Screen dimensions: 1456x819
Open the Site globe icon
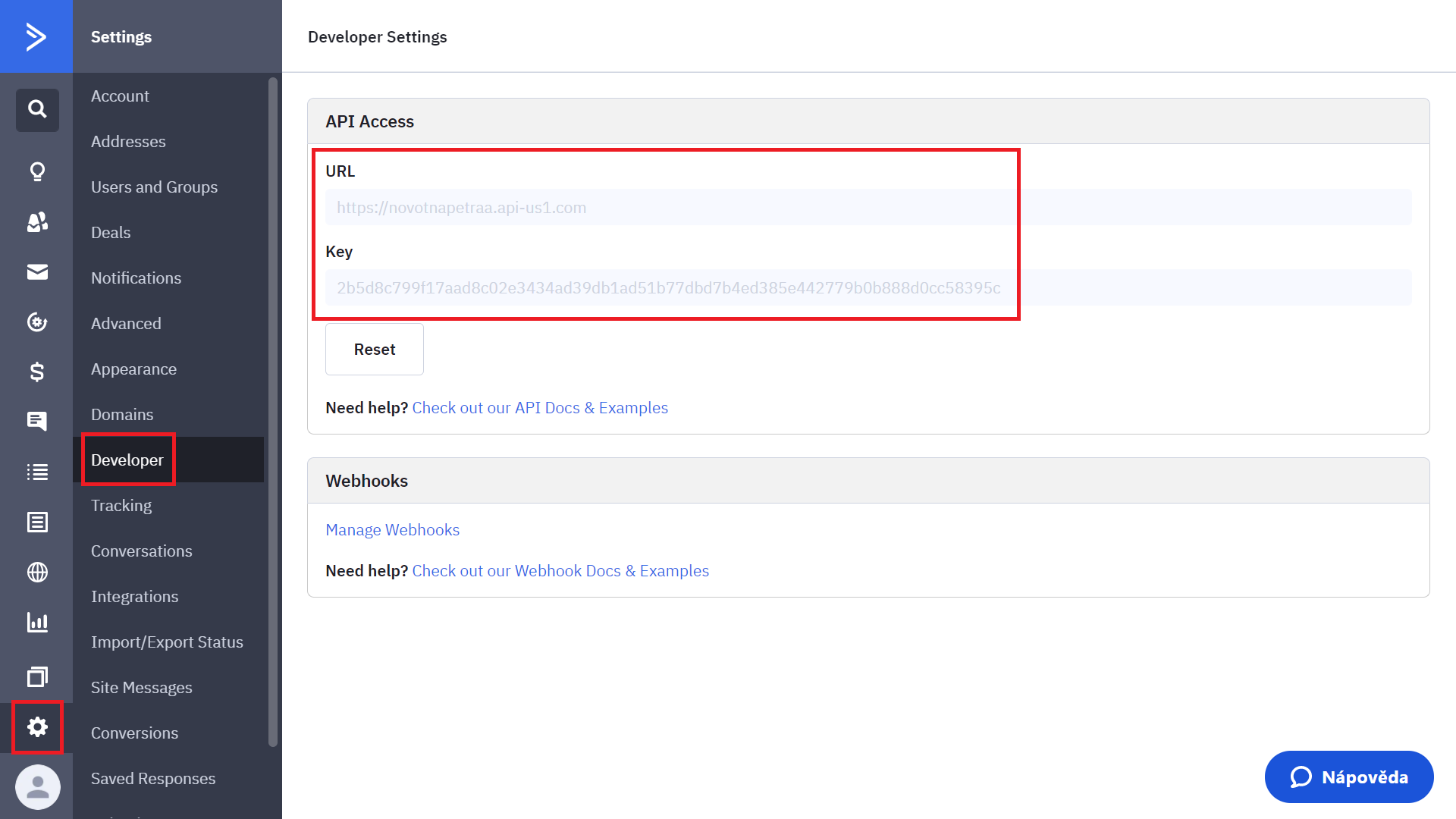(x=37, y=572)
